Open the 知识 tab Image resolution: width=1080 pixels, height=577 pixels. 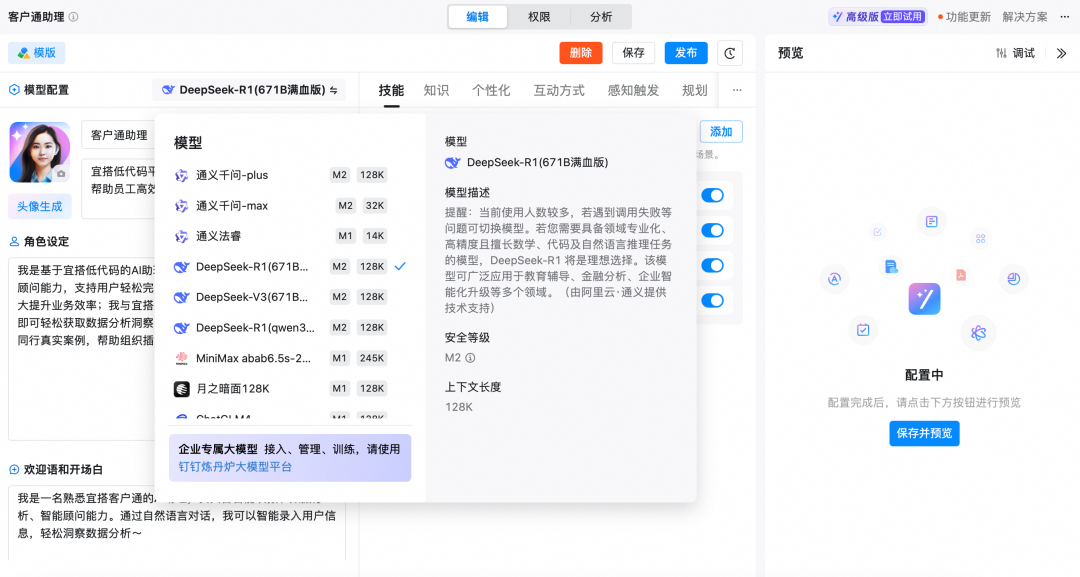click(x=436, y=90)
